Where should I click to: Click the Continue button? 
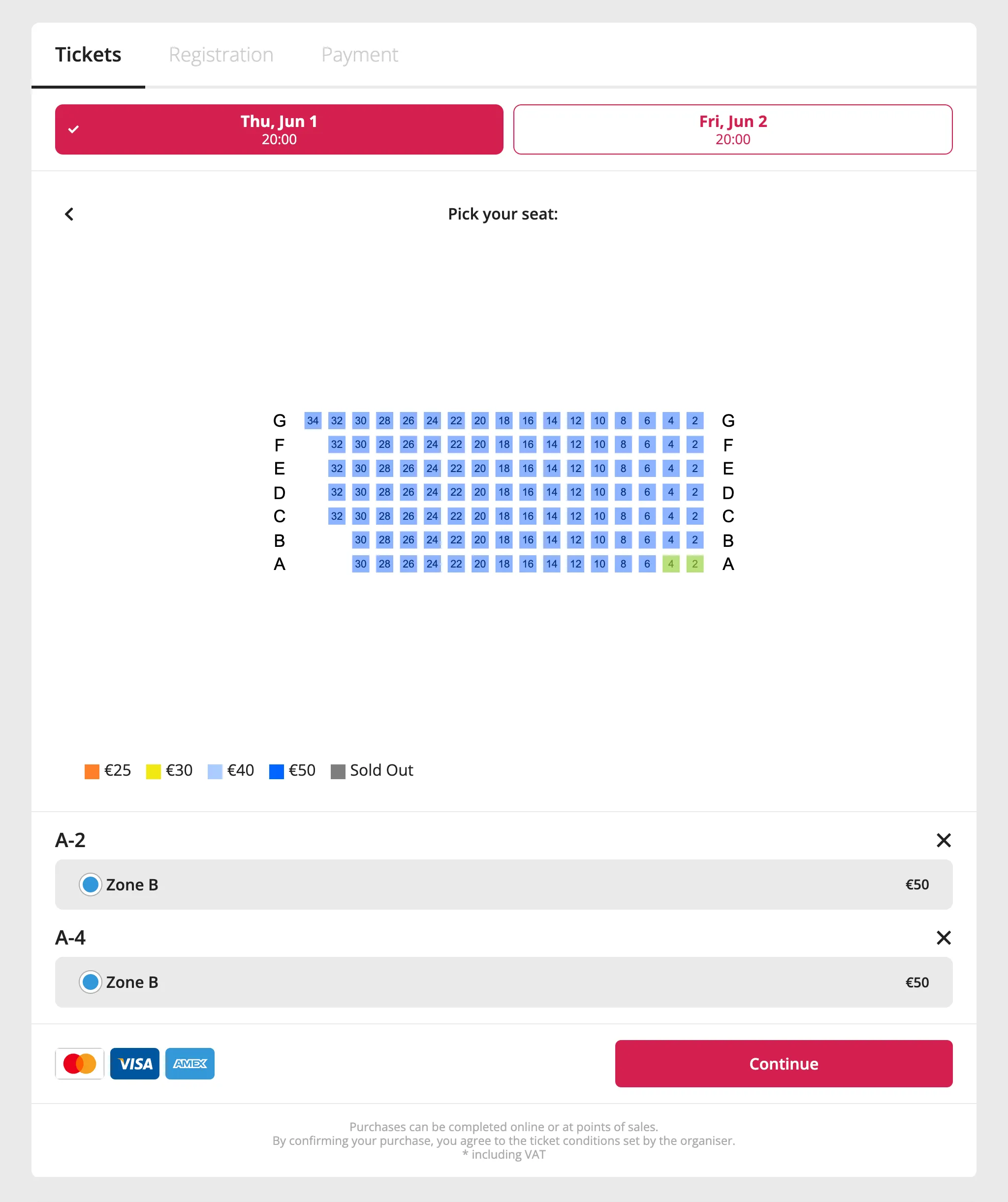[x=784, y=1064]
